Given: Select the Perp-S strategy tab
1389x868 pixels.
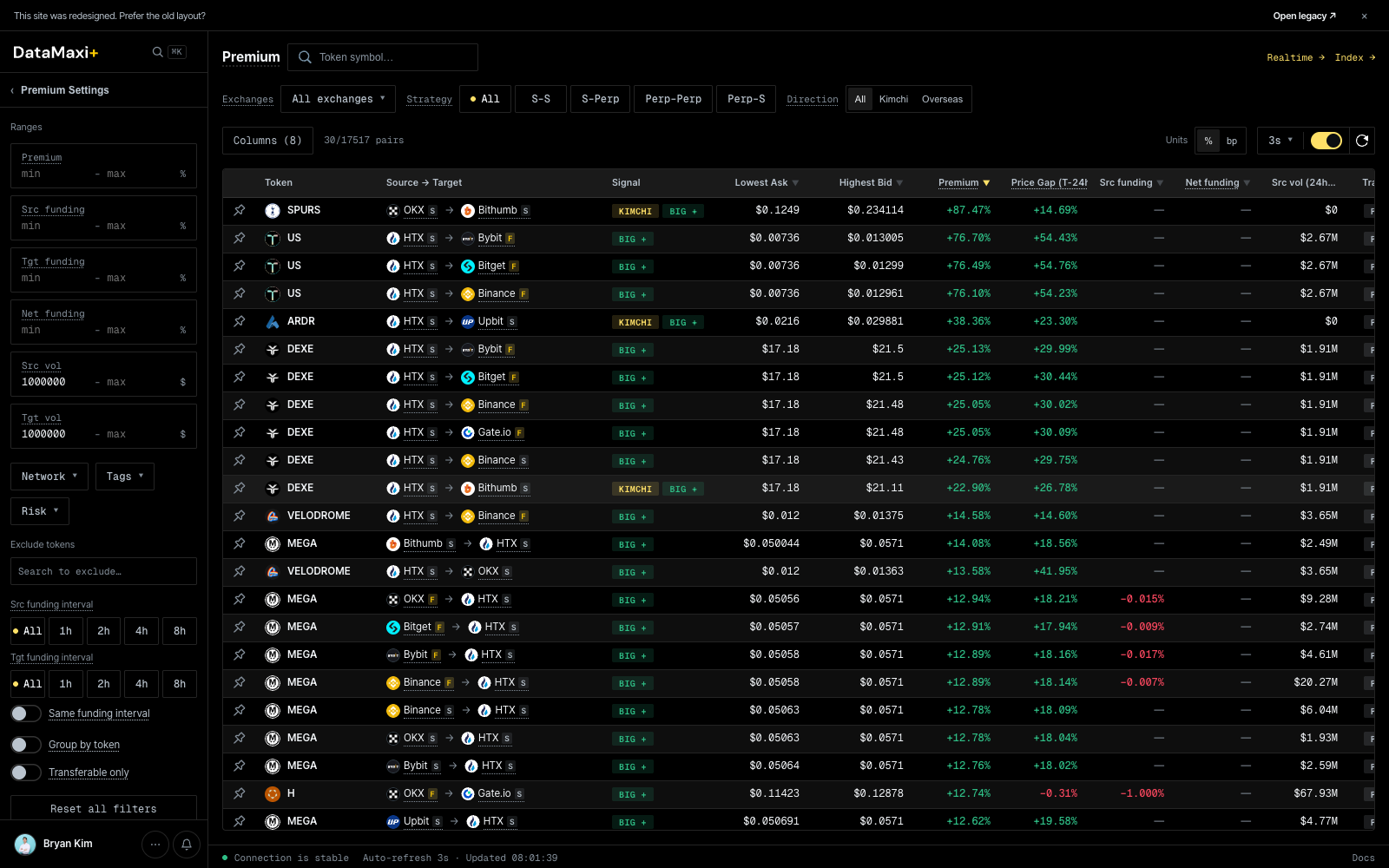Looking at the screenshot, I should coord(747,99).
